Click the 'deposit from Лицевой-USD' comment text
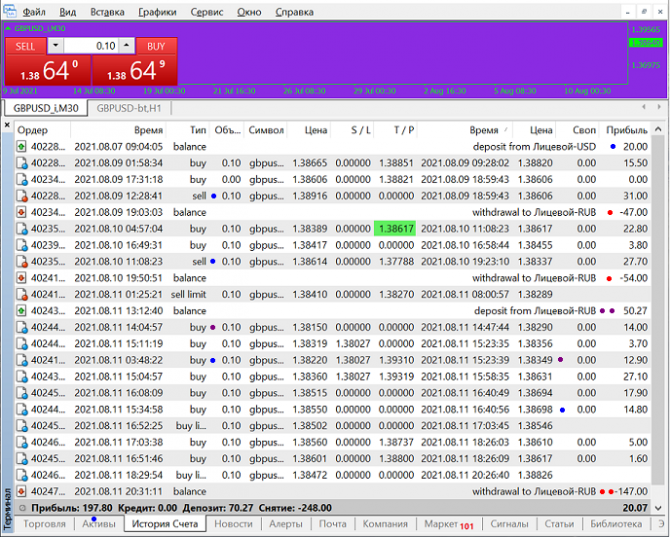The image size is (670, 537). 534,147
